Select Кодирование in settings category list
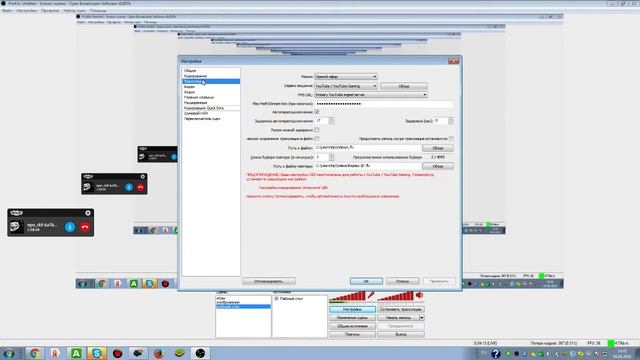 point(211,76)
